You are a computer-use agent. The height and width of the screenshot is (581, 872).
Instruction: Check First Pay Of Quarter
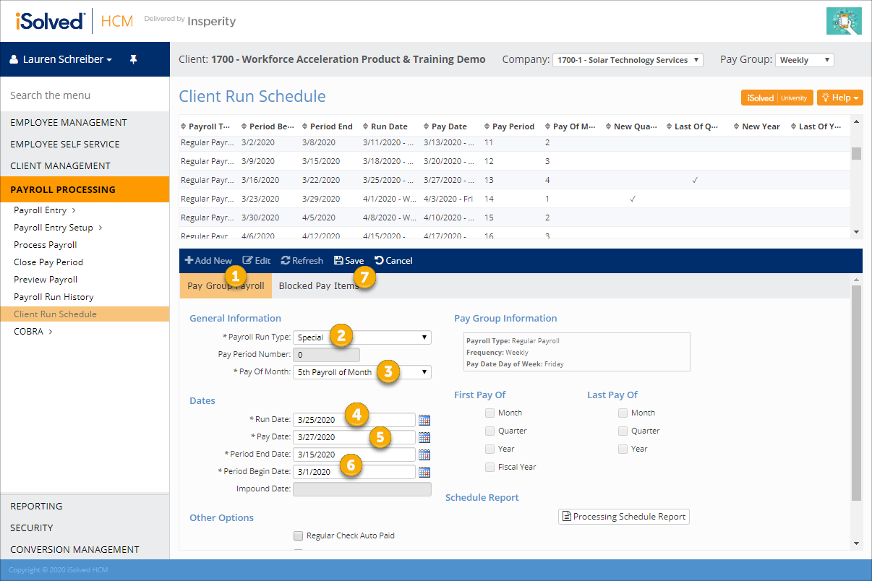490,431
